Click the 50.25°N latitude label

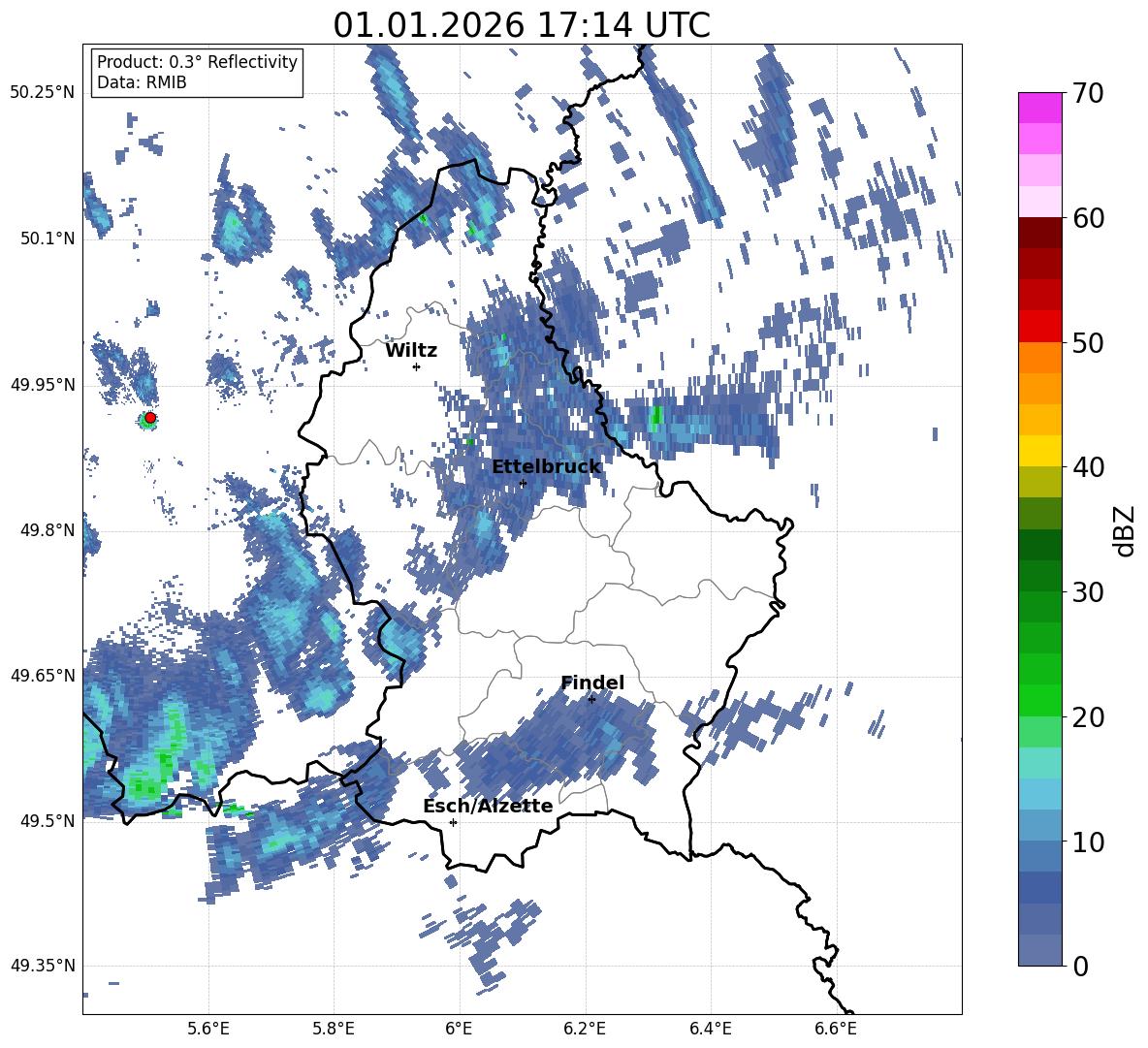(x=43, y=94)
